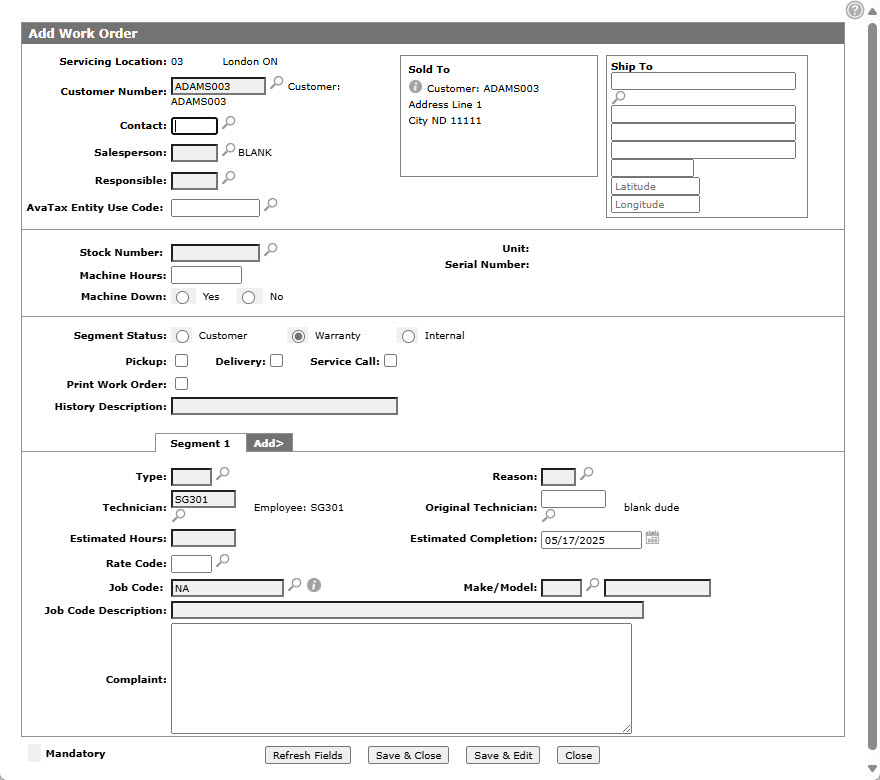Focus the History Description field
Viewport: 880px width, 780px height.
(x=285, y=406)
